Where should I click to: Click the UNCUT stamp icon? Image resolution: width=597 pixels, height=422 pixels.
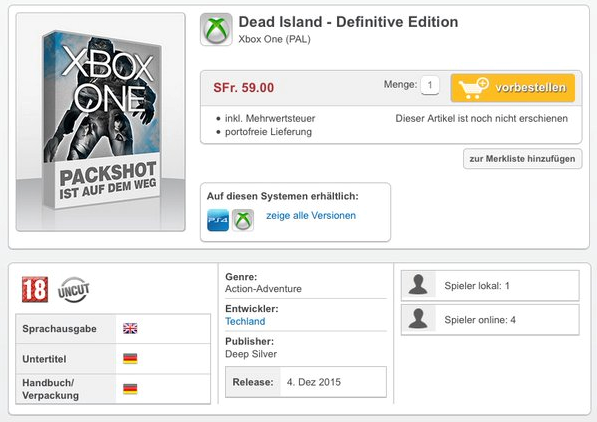tap(74, 290)
